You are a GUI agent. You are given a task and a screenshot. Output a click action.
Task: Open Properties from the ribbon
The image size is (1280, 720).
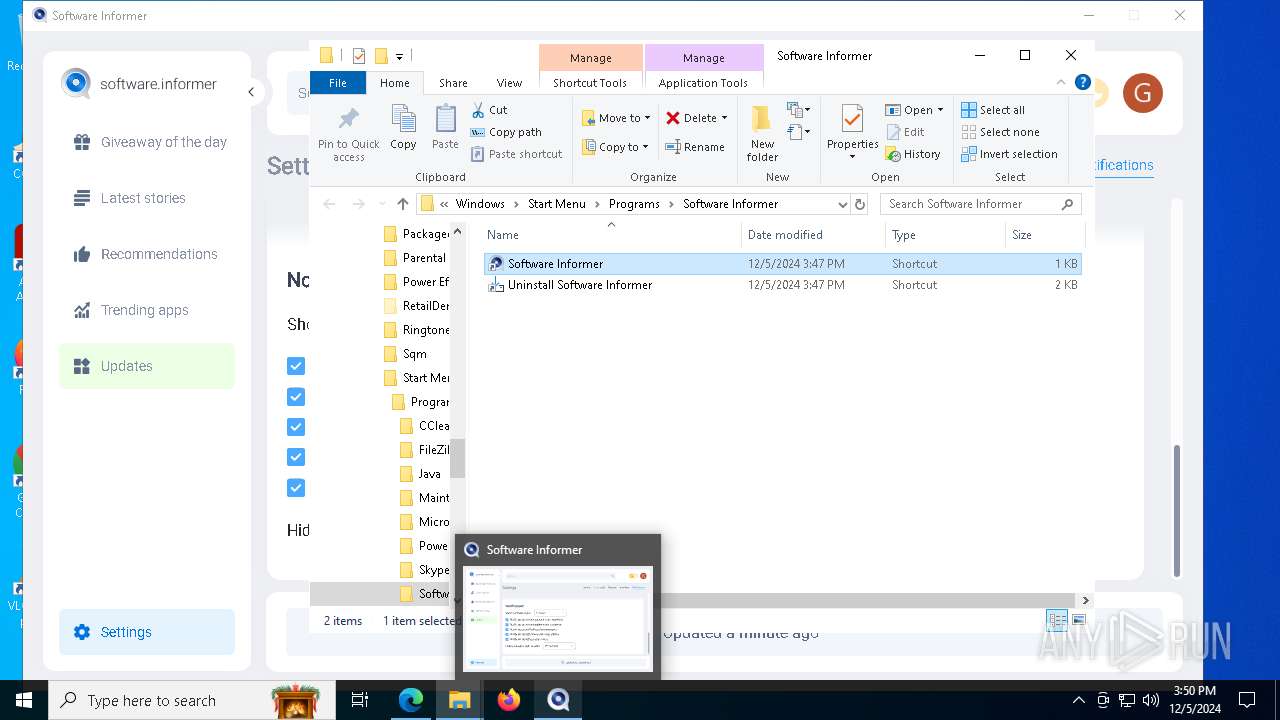click(x=852, y=132)
